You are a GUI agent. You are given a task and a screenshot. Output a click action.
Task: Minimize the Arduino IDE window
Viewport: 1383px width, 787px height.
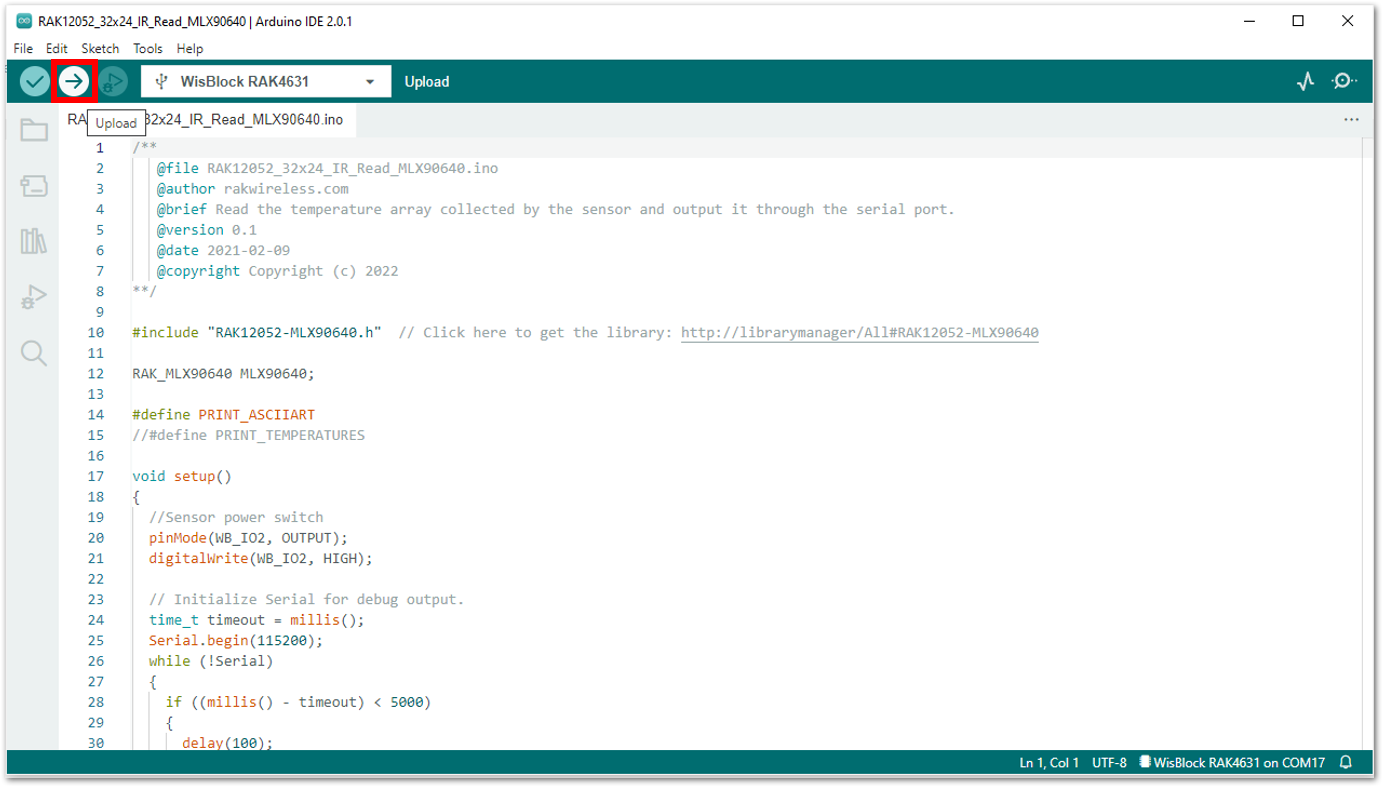coord(1249,21)
